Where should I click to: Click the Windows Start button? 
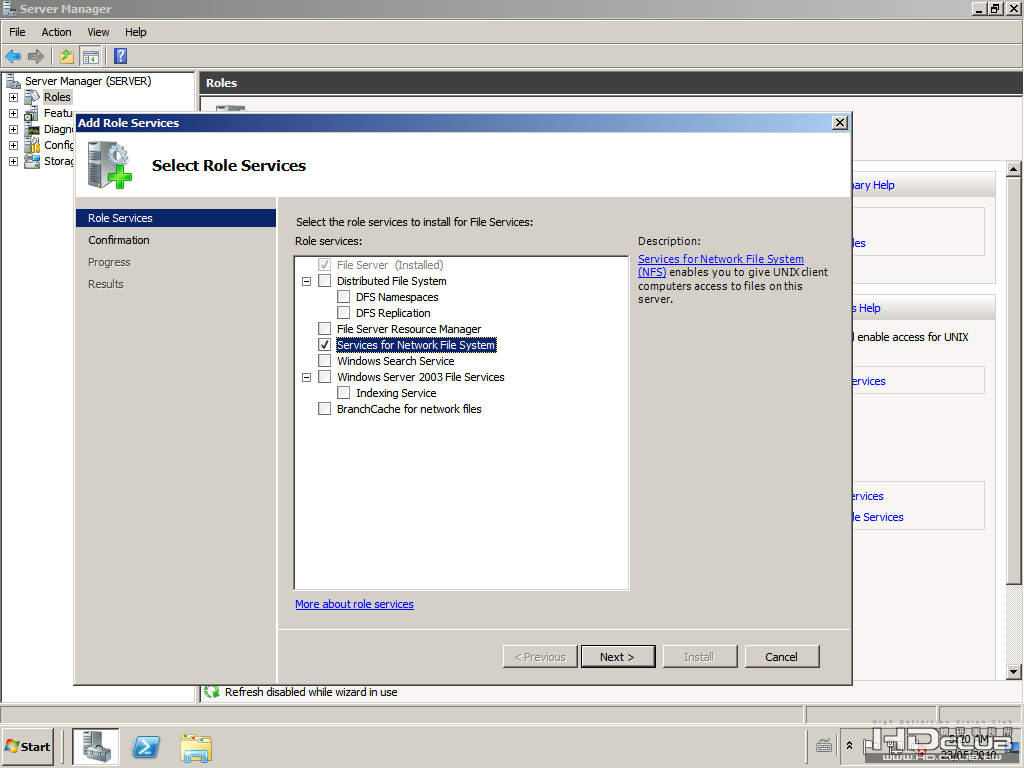(x=28, y=746)
